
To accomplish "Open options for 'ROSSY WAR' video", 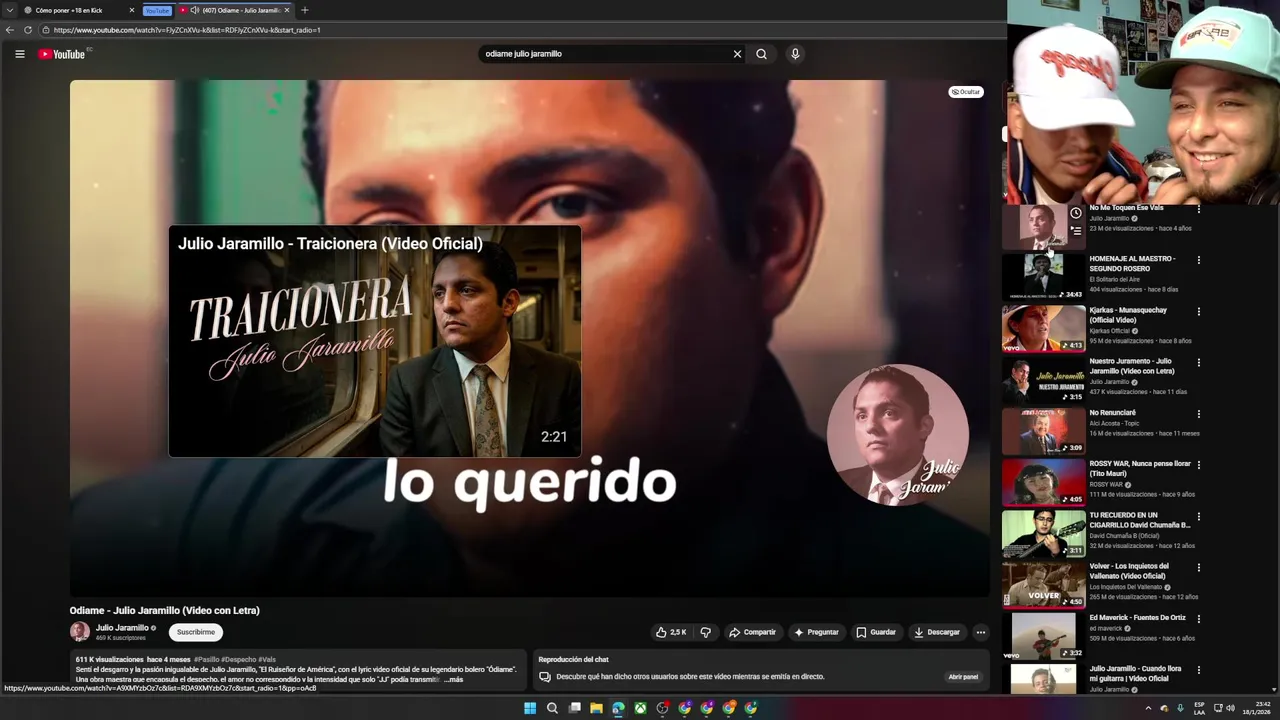I will pos(1198,465).
